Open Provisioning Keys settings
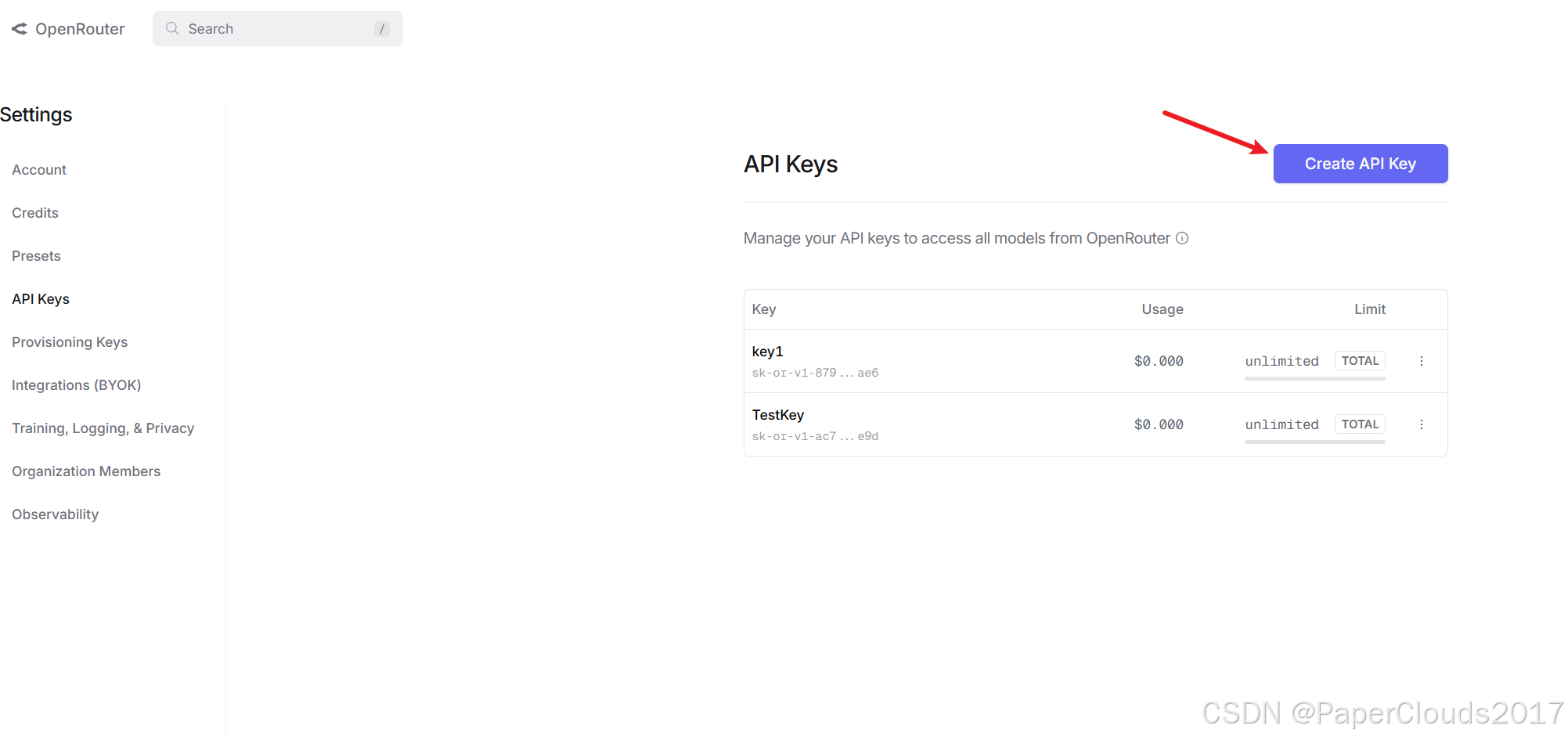 click(x=70, y=342)
